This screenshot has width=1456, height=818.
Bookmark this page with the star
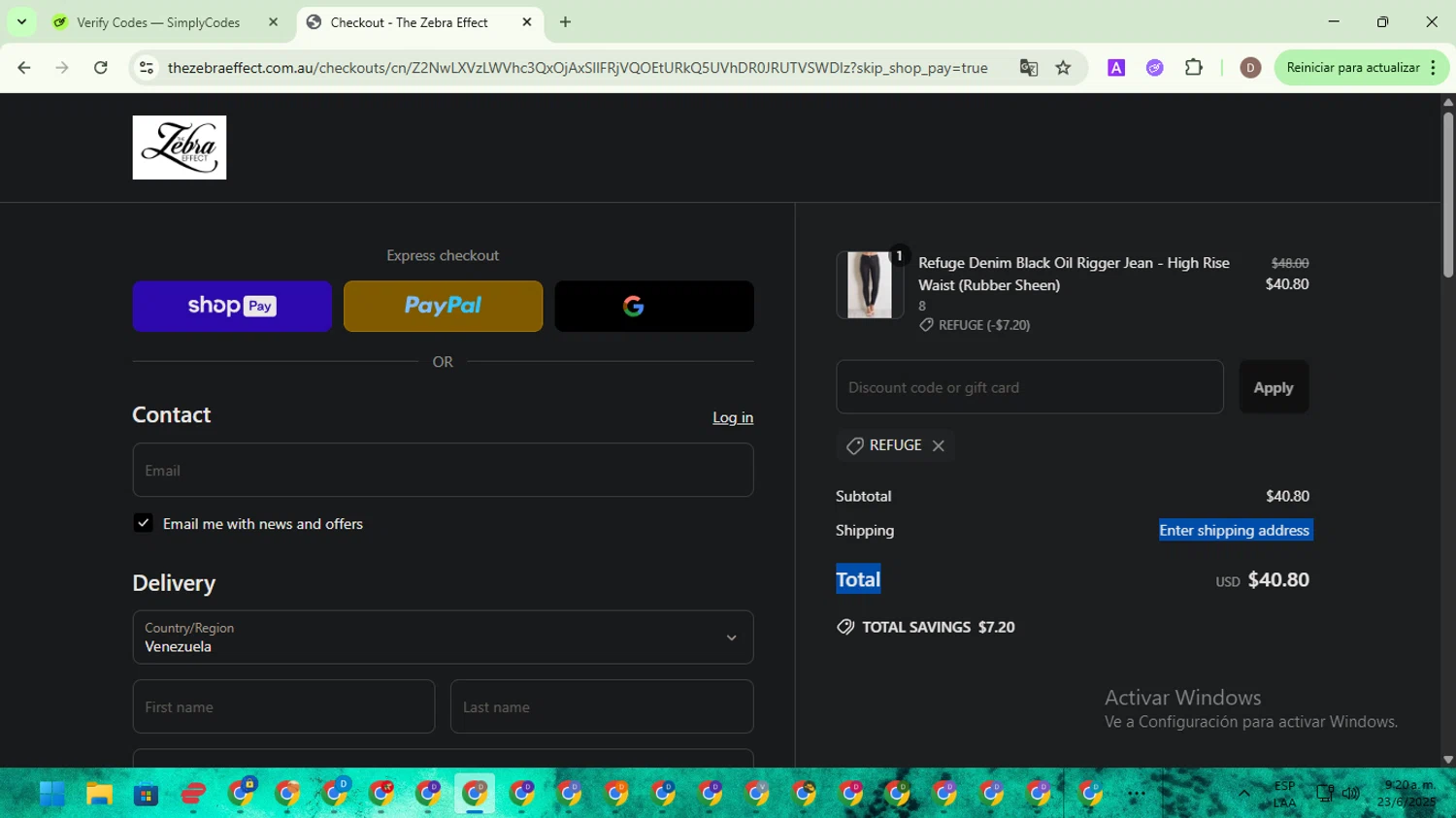point(1064,68)
